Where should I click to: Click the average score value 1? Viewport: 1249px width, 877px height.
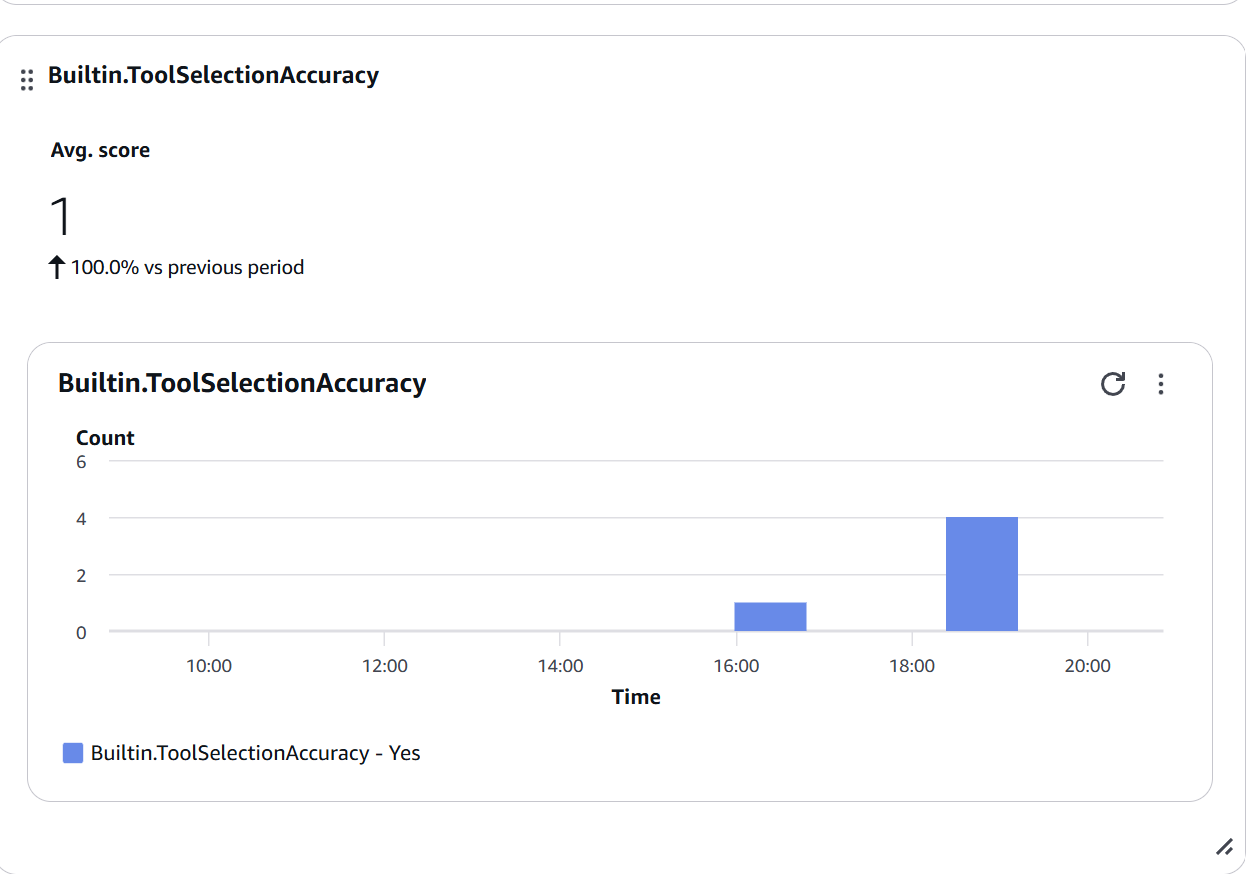[x=61, y=217]
